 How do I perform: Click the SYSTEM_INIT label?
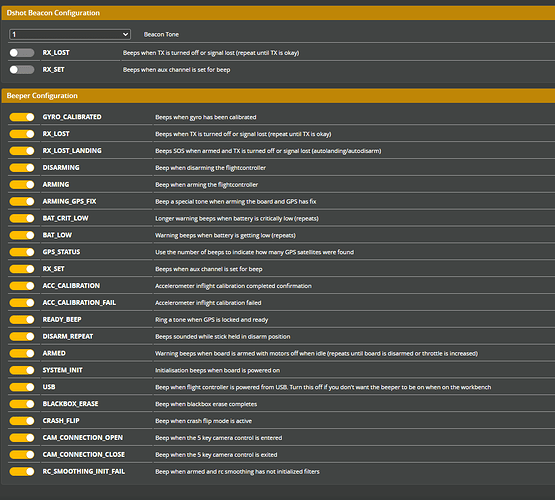(62, 370)
